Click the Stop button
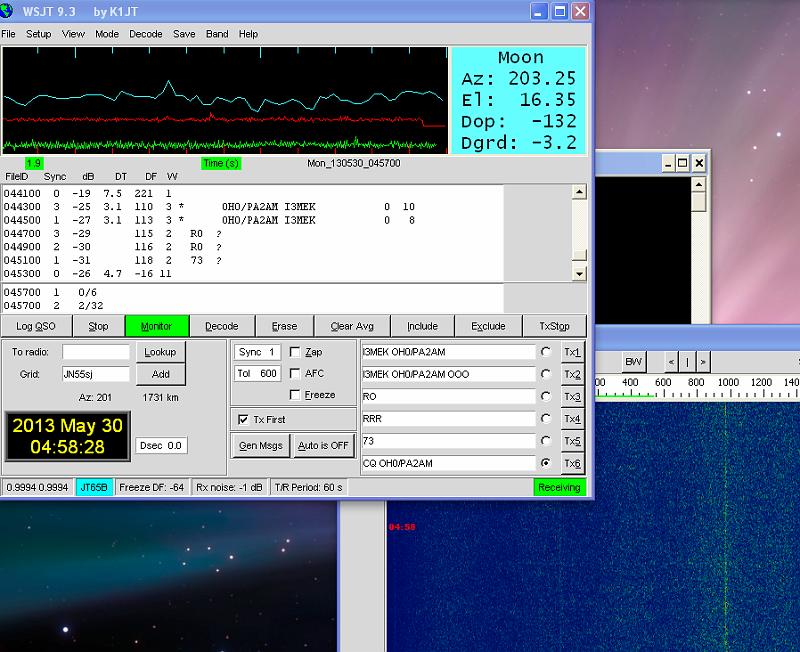800x652 pixels. tap(98, 326)
